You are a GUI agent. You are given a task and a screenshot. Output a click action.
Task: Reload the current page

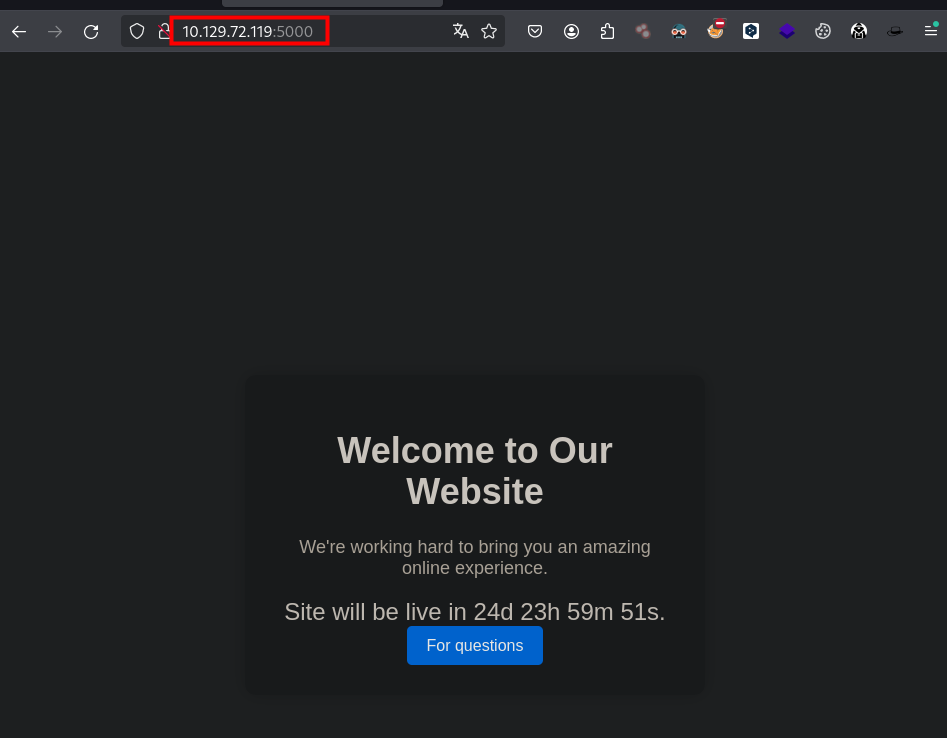point(91,32)
